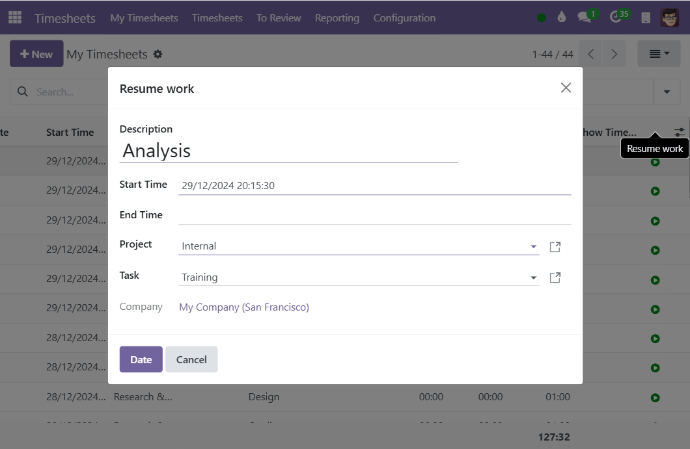Open My Company (San Francisco) link
Screen dimensions: 690x449
[244, 307]
